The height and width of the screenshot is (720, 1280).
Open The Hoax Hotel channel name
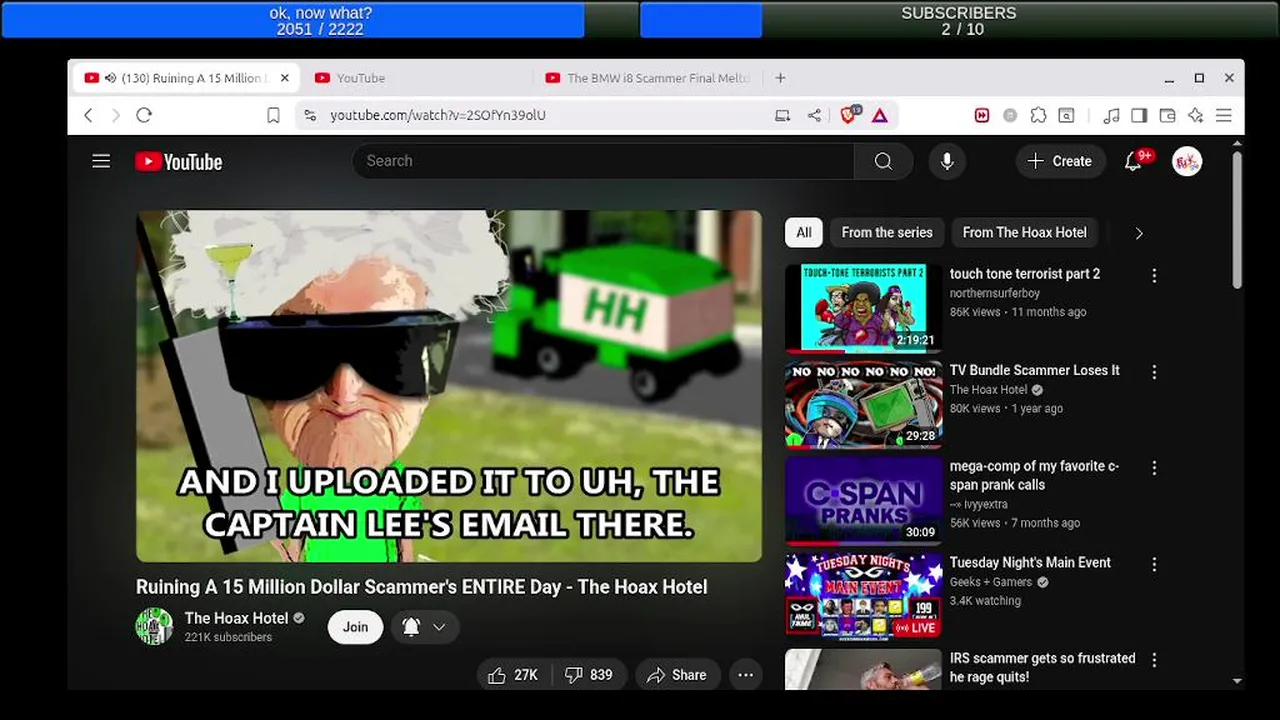(x=236, y=618)
